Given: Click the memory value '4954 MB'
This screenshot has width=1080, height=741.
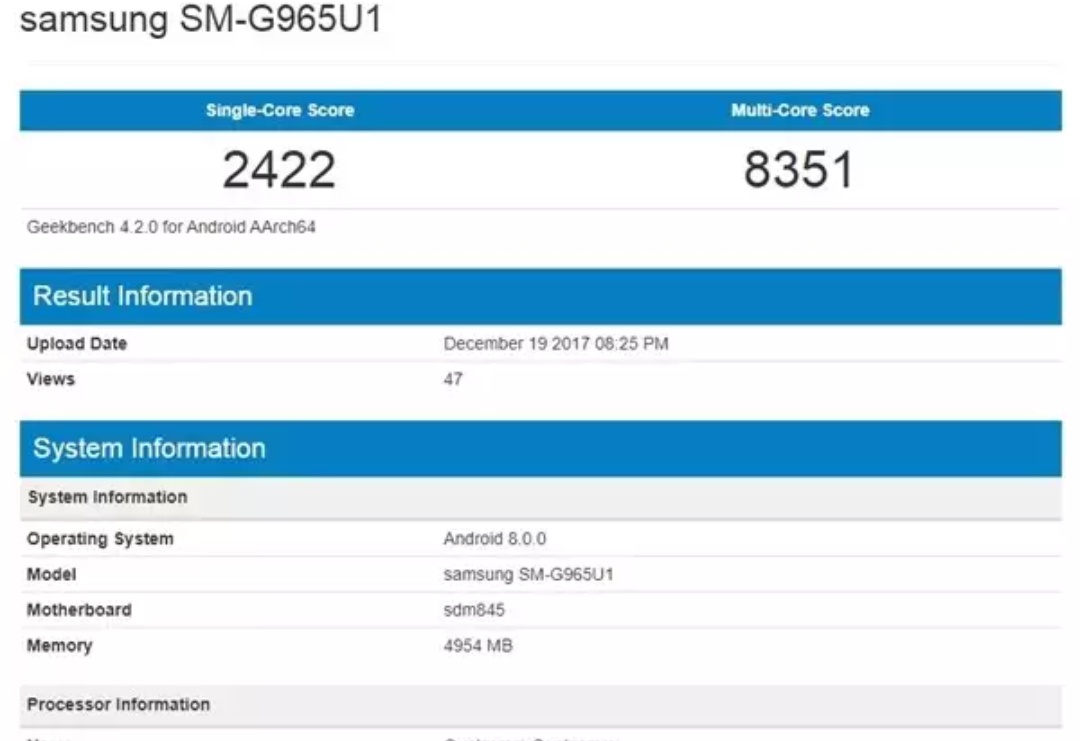Looking at the screenshot, I should point(478,646).
